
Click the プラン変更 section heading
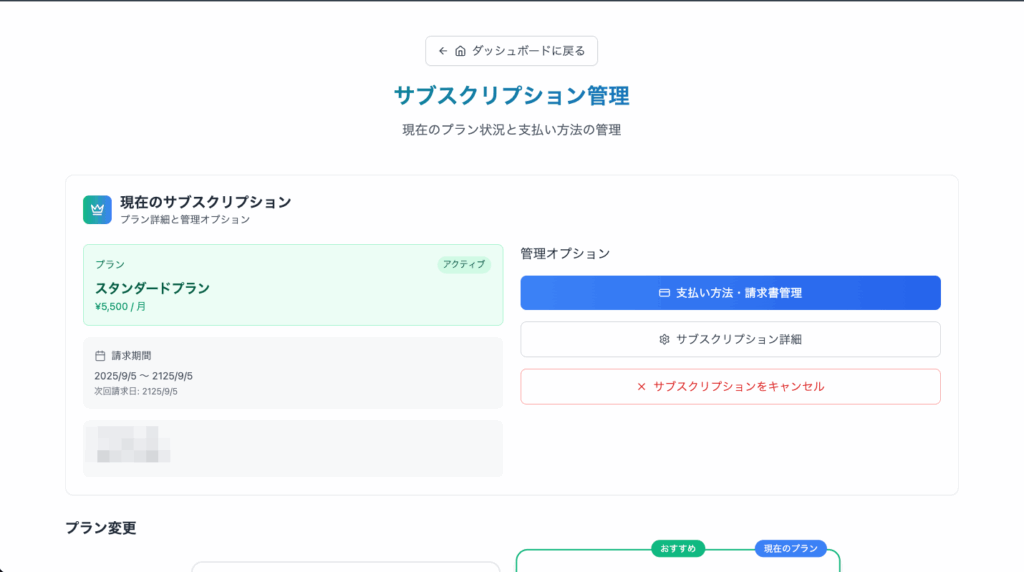coord(100,527)
